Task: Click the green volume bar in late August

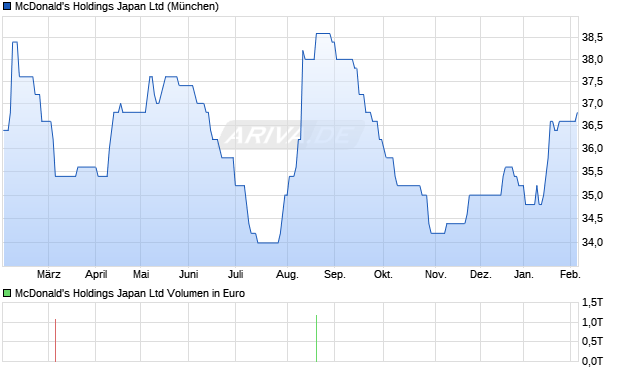Action: pos(316,338)
